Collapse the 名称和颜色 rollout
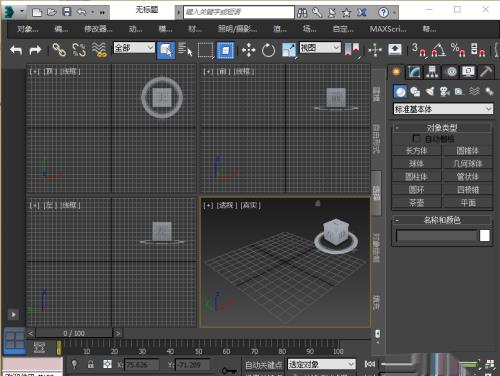This screenshot has width=500, height=376. pyautogui.click(x=442, y=220)
